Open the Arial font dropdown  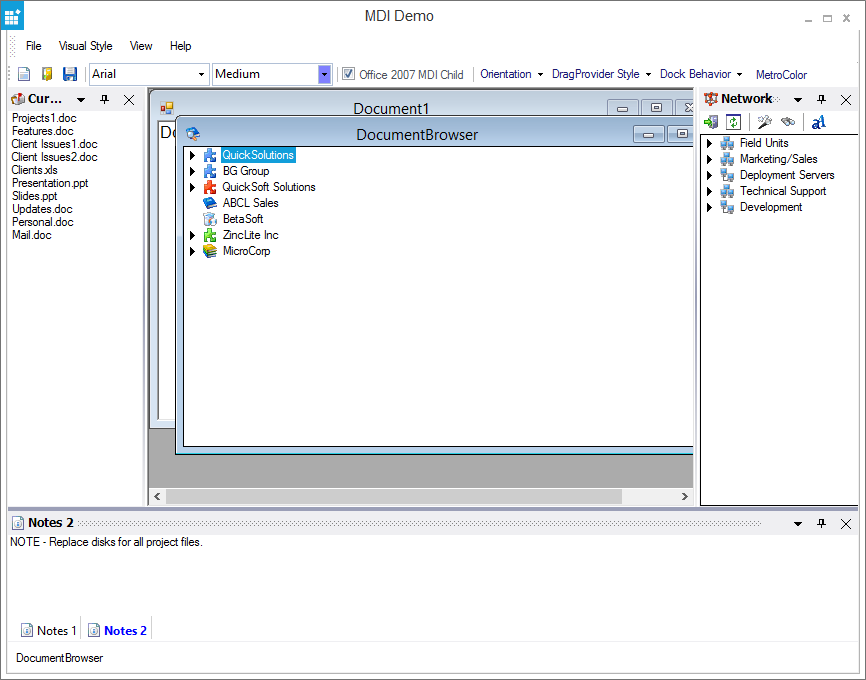[201, 74]
